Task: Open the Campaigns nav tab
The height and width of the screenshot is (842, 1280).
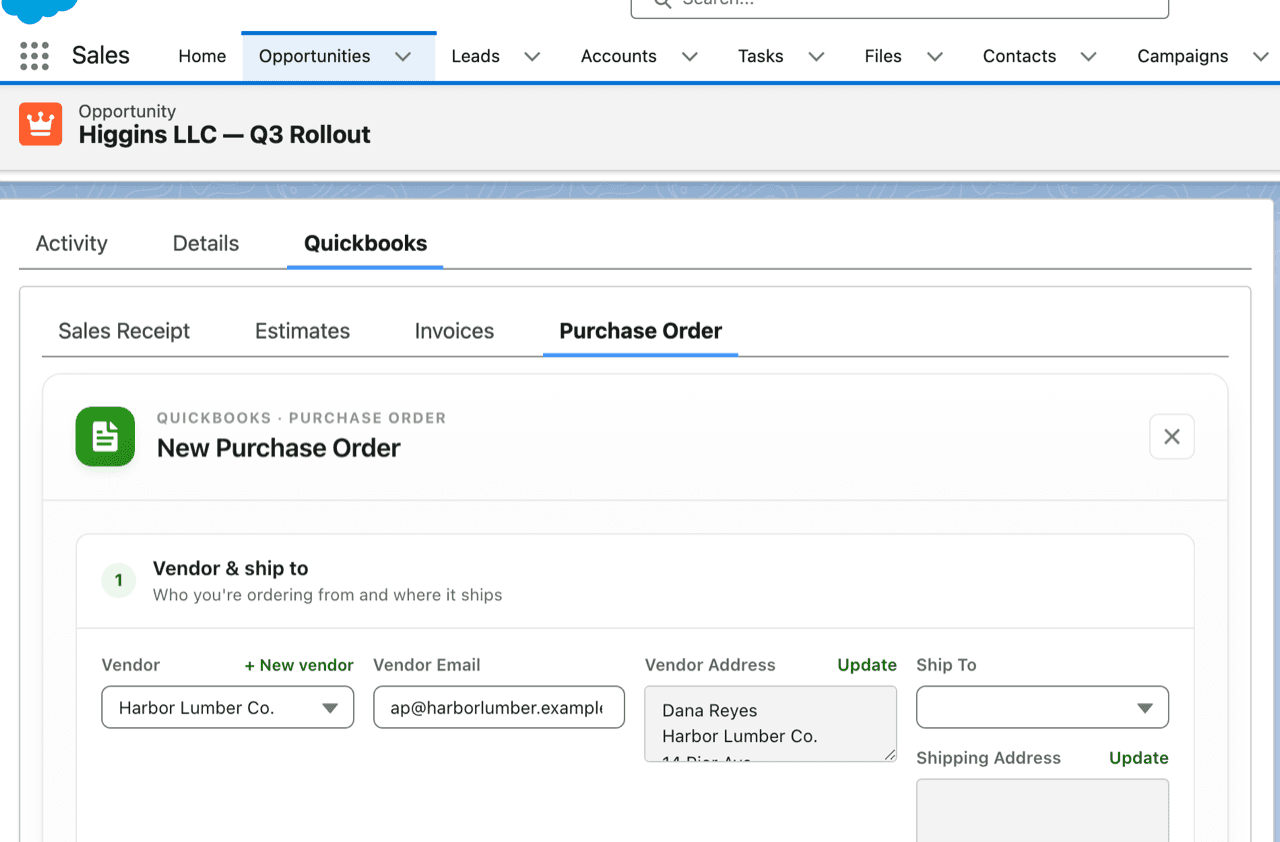Action: (1183, 56)
